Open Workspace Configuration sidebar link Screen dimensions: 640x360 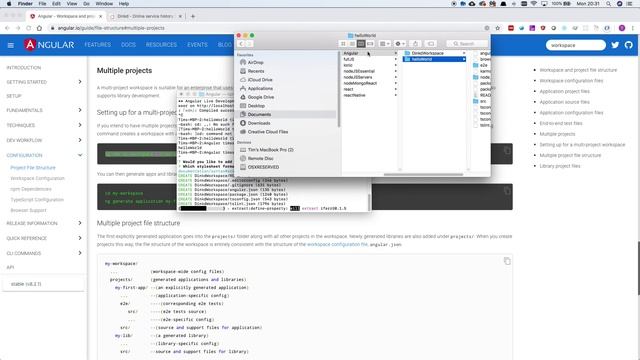pos(38,178)
